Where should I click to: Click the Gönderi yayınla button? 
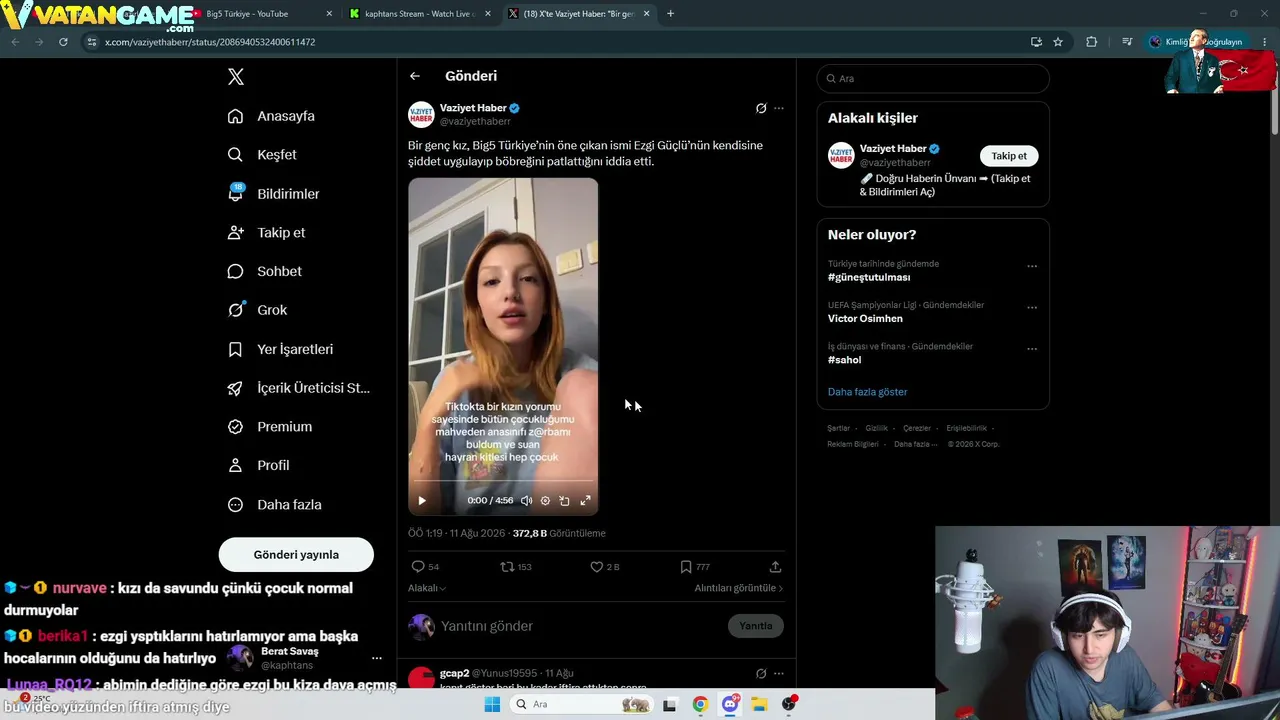coord(296,555)
